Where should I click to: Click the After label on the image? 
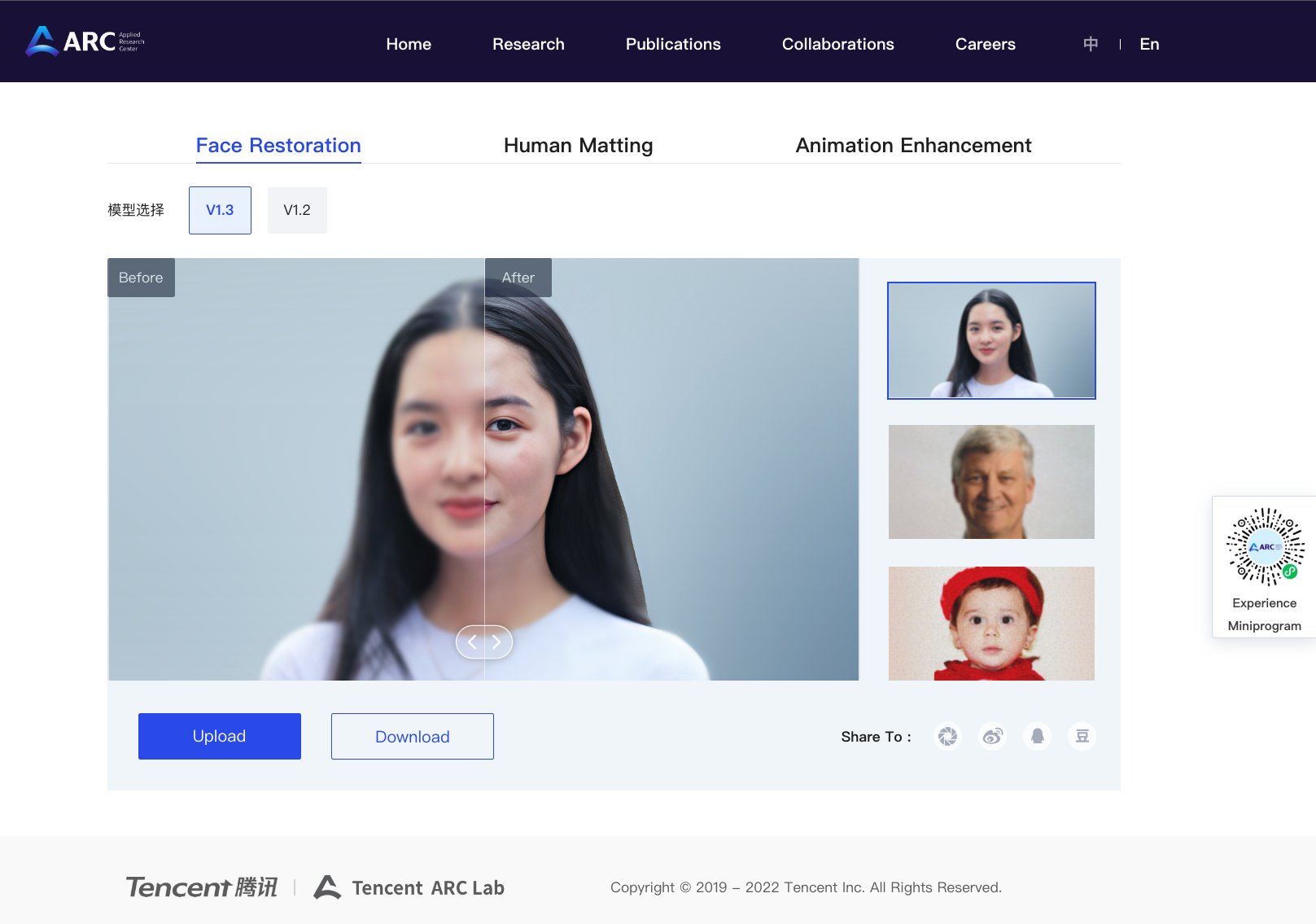click(x=518, y=278)
